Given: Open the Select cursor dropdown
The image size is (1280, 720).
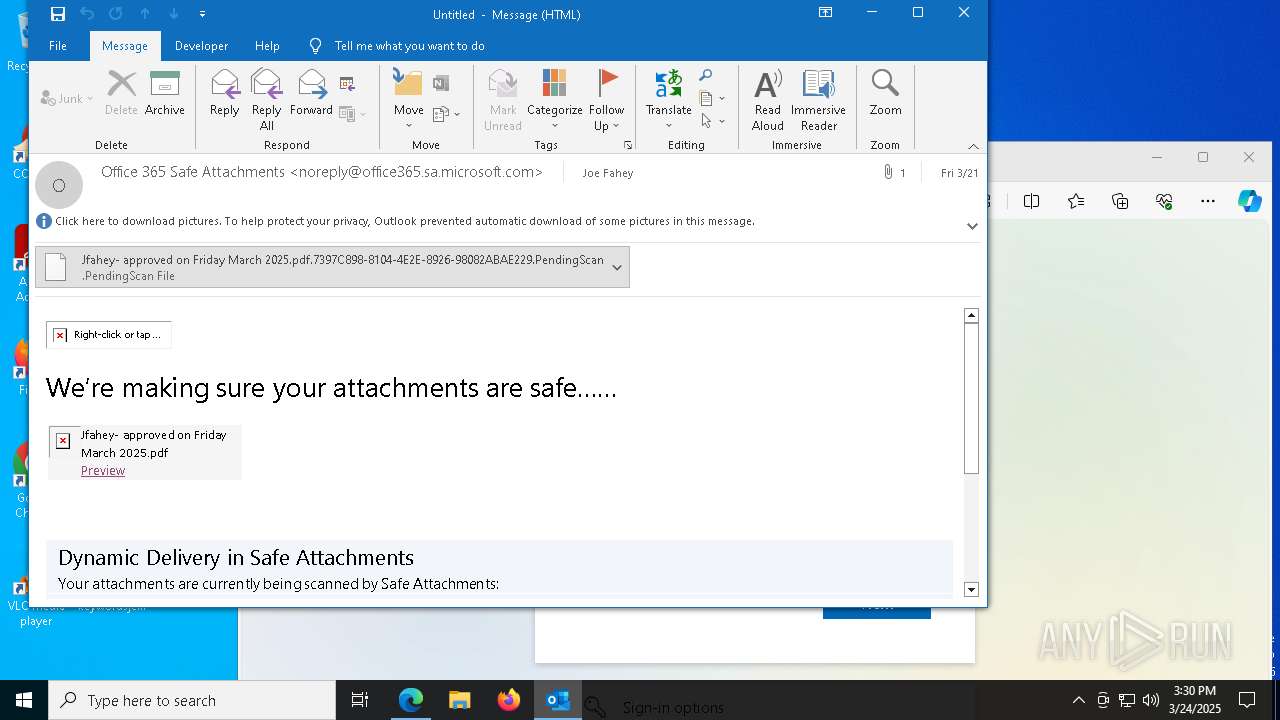Looking at the screenshot, I should coord(712,121).
